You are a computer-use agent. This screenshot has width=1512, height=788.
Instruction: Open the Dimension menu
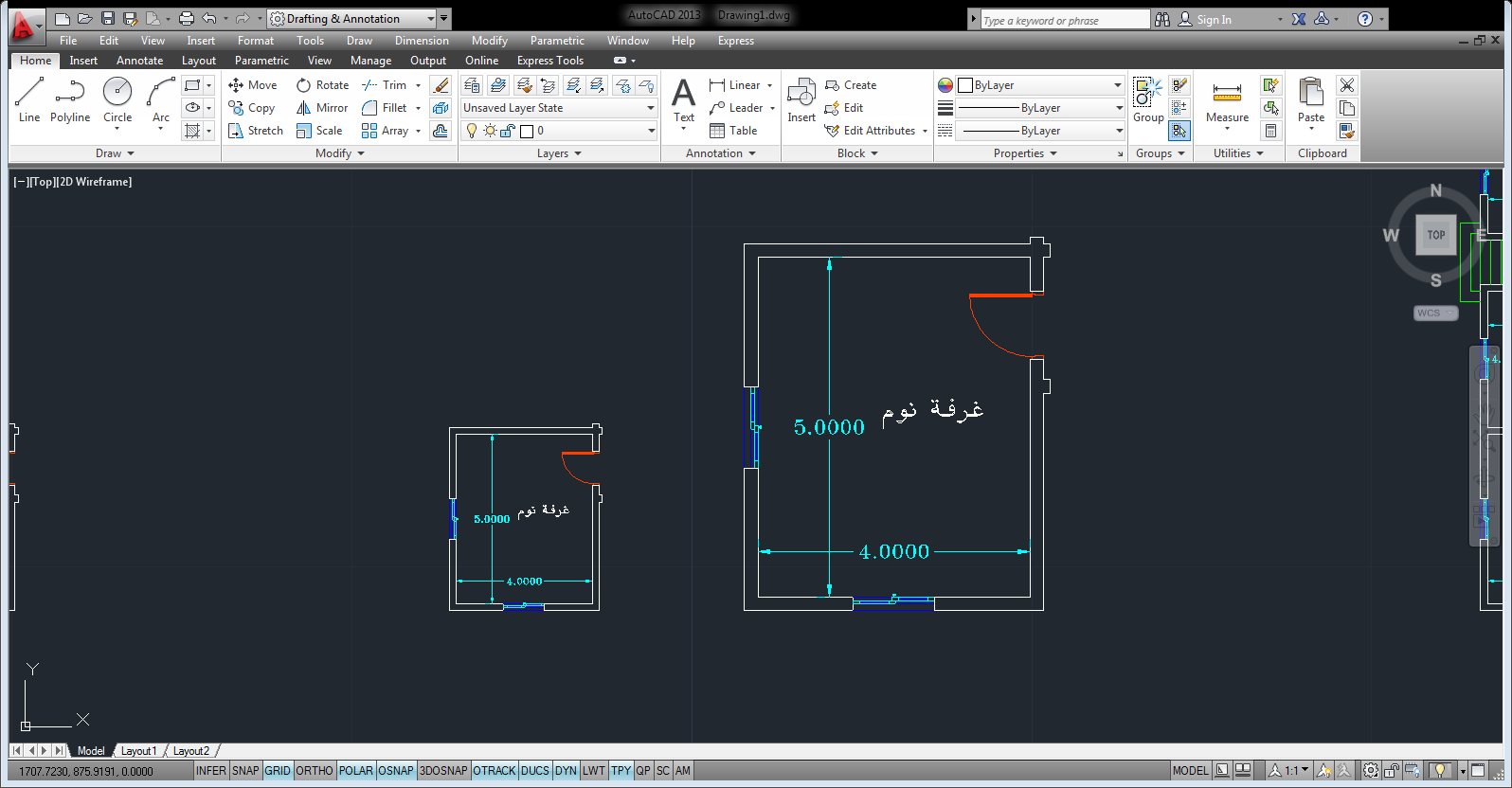tap(422, 41)
